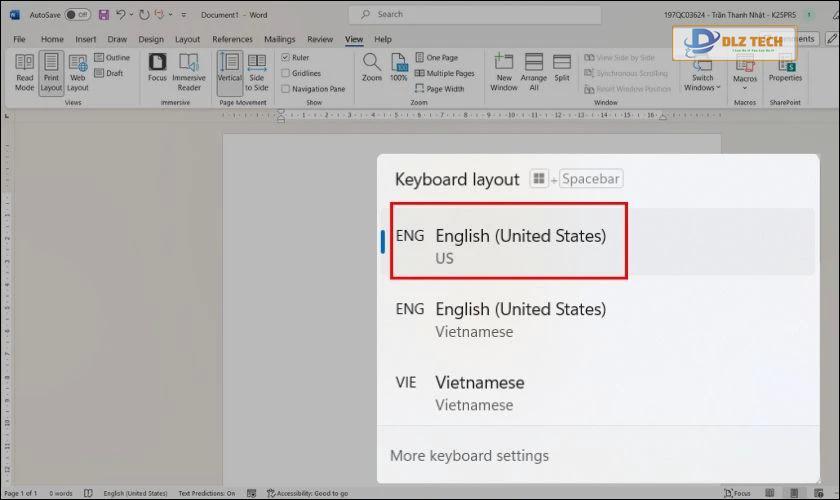The width and height of the screenshot is (840, 500).
Task: Choose the Outline view
Action: [x=112, y=57]
